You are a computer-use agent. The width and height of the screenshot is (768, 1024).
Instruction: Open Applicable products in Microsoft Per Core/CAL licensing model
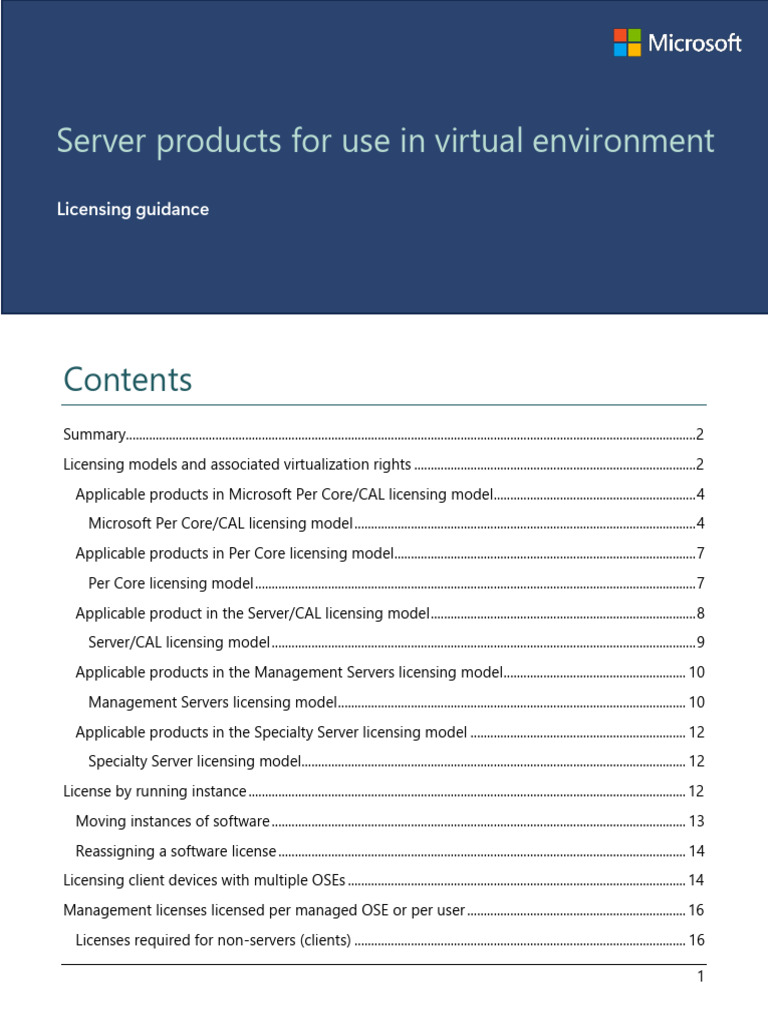point(390,494)
